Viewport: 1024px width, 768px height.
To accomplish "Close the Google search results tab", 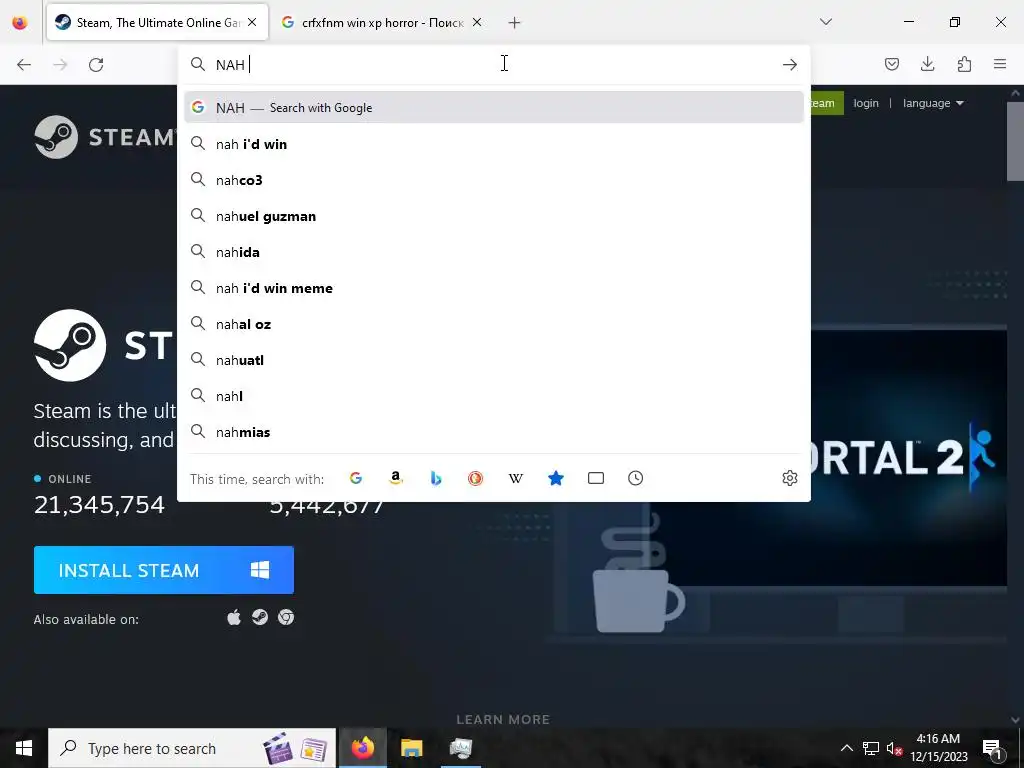I will tap(477, 22).
